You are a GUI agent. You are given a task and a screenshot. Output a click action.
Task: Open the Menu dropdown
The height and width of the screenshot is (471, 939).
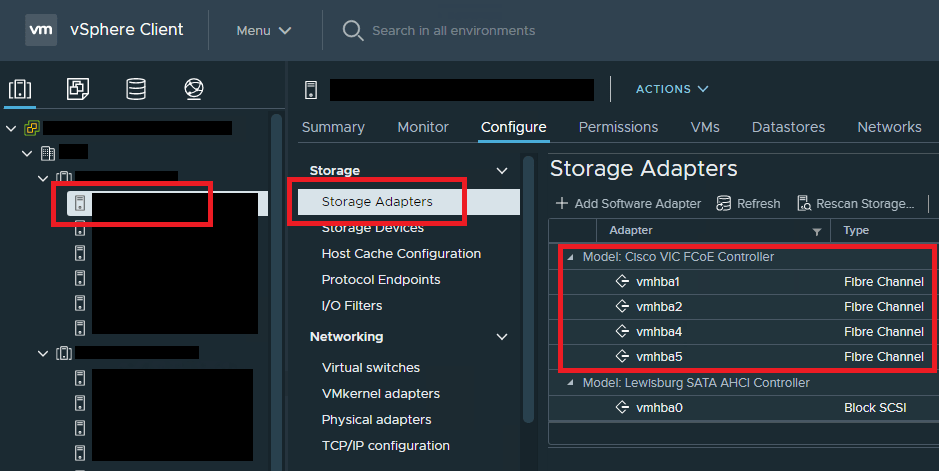tap(263, 31)
